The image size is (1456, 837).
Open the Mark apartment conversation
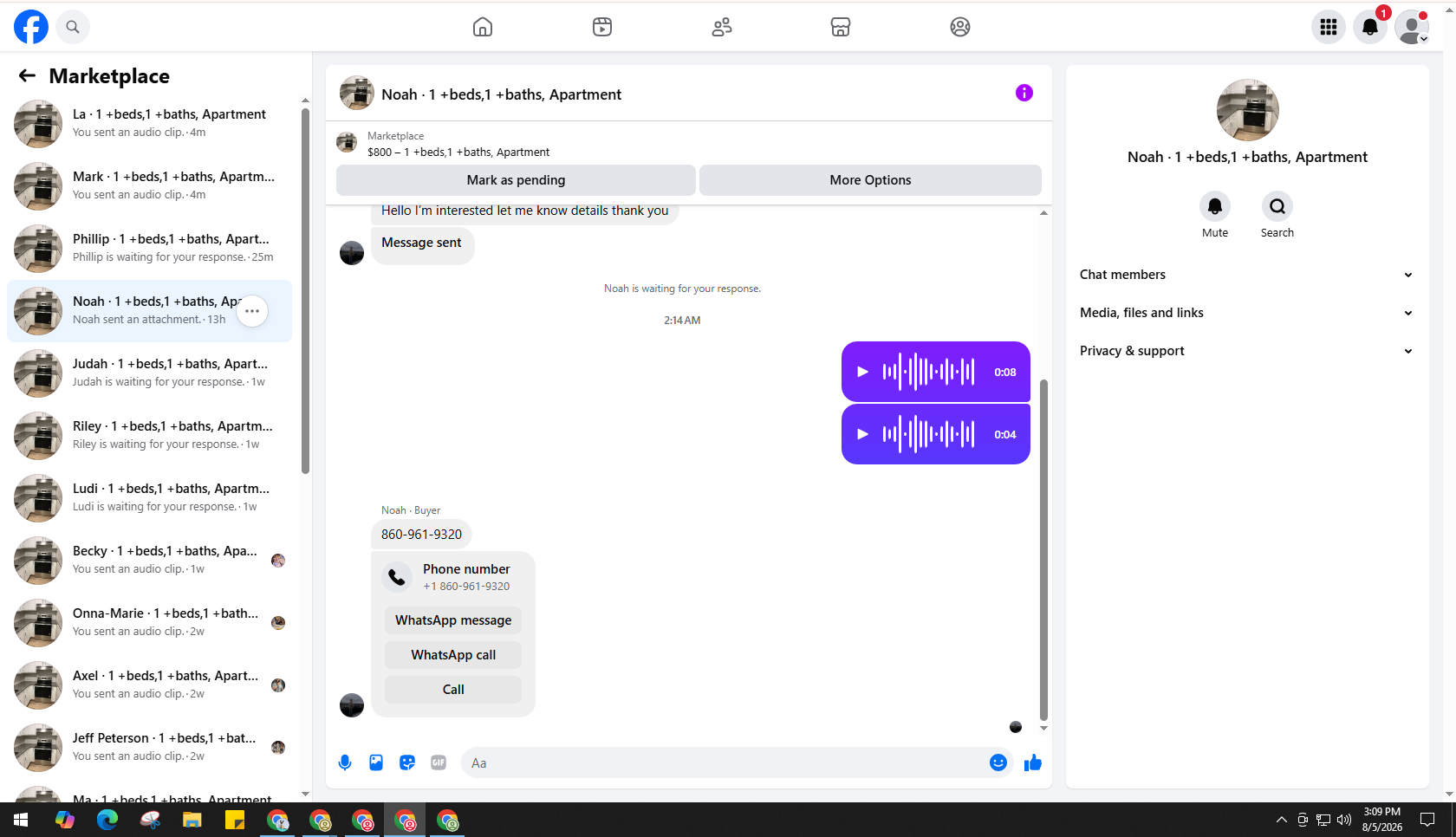149,186
